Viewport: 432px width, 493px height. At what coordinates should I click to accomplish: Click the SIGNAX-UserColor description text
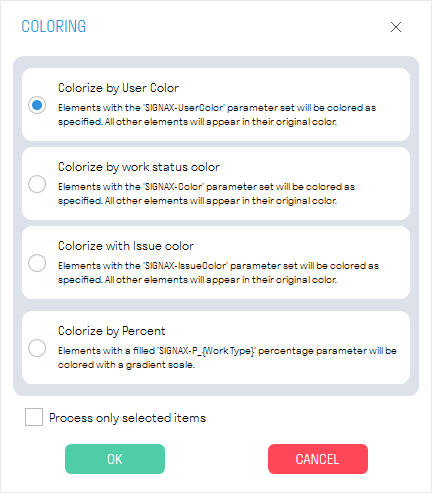tap(217, 115)
